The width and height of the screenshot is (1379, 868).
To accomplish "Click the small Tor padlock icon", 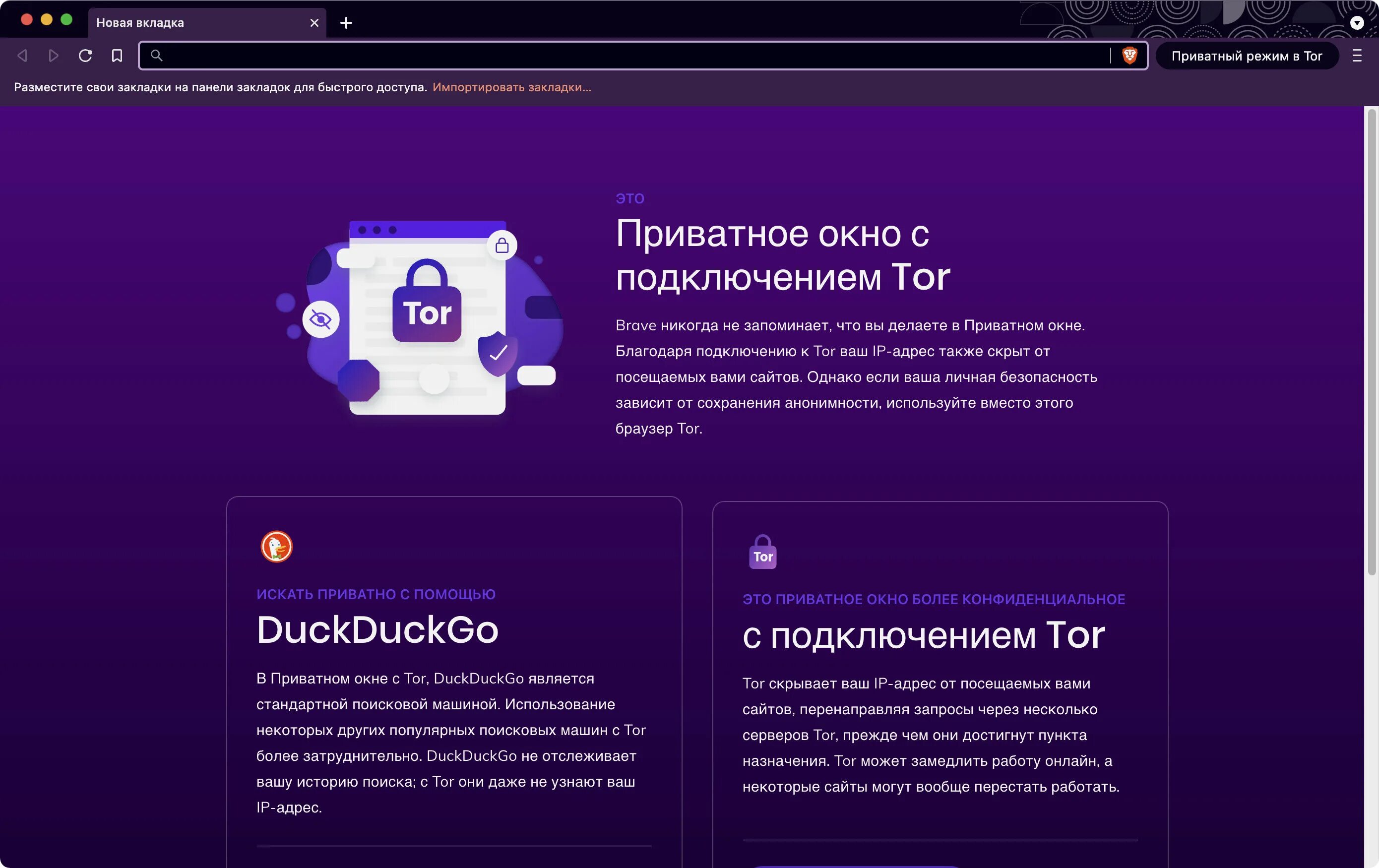I will coord(763,552).
